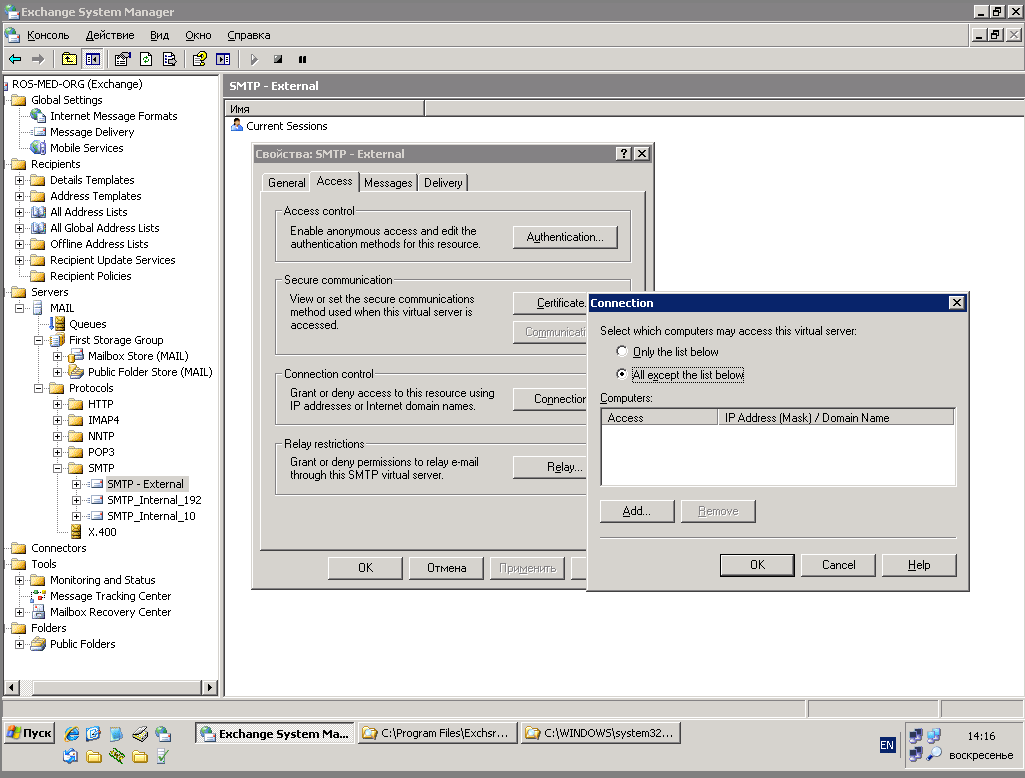Click the EN language indicator
Image resolution: width=1025 pixels, height=778 pixels.
(887, 745)
